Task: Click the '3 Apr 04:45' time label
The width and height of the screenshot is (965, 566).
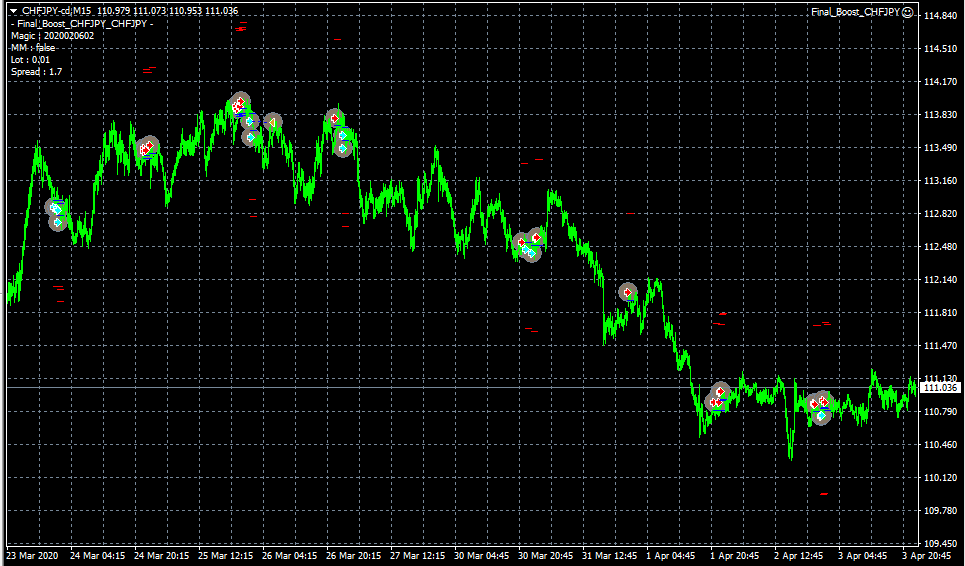Action: pos(863,556)
